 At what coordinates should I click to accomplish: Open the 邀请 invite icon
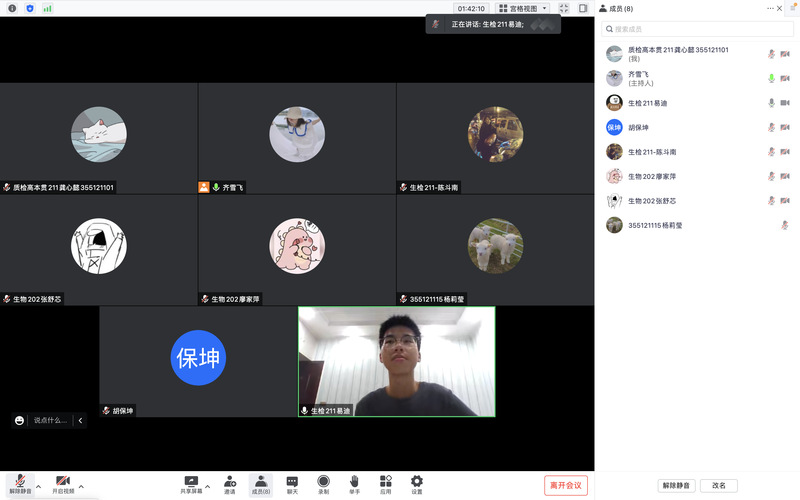click(x=230, y=482)
